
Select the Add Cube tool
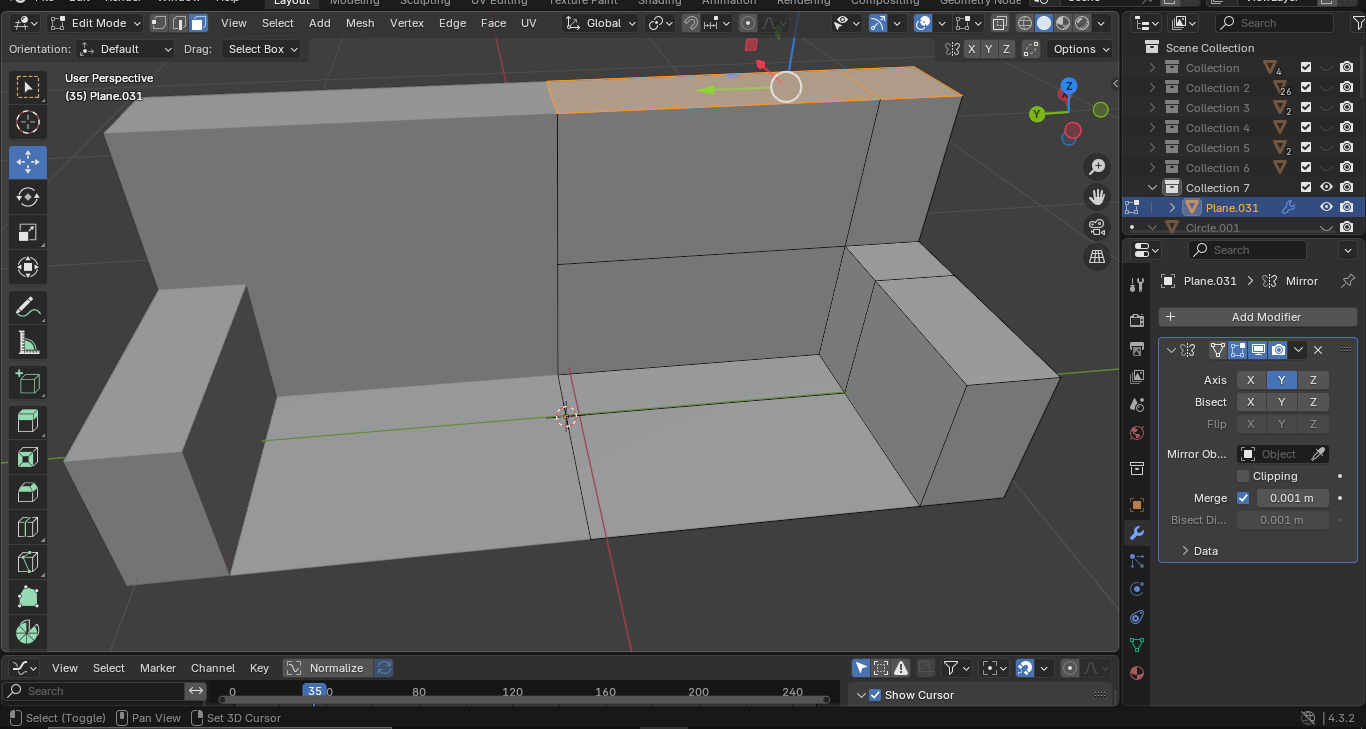click(28, 382)
